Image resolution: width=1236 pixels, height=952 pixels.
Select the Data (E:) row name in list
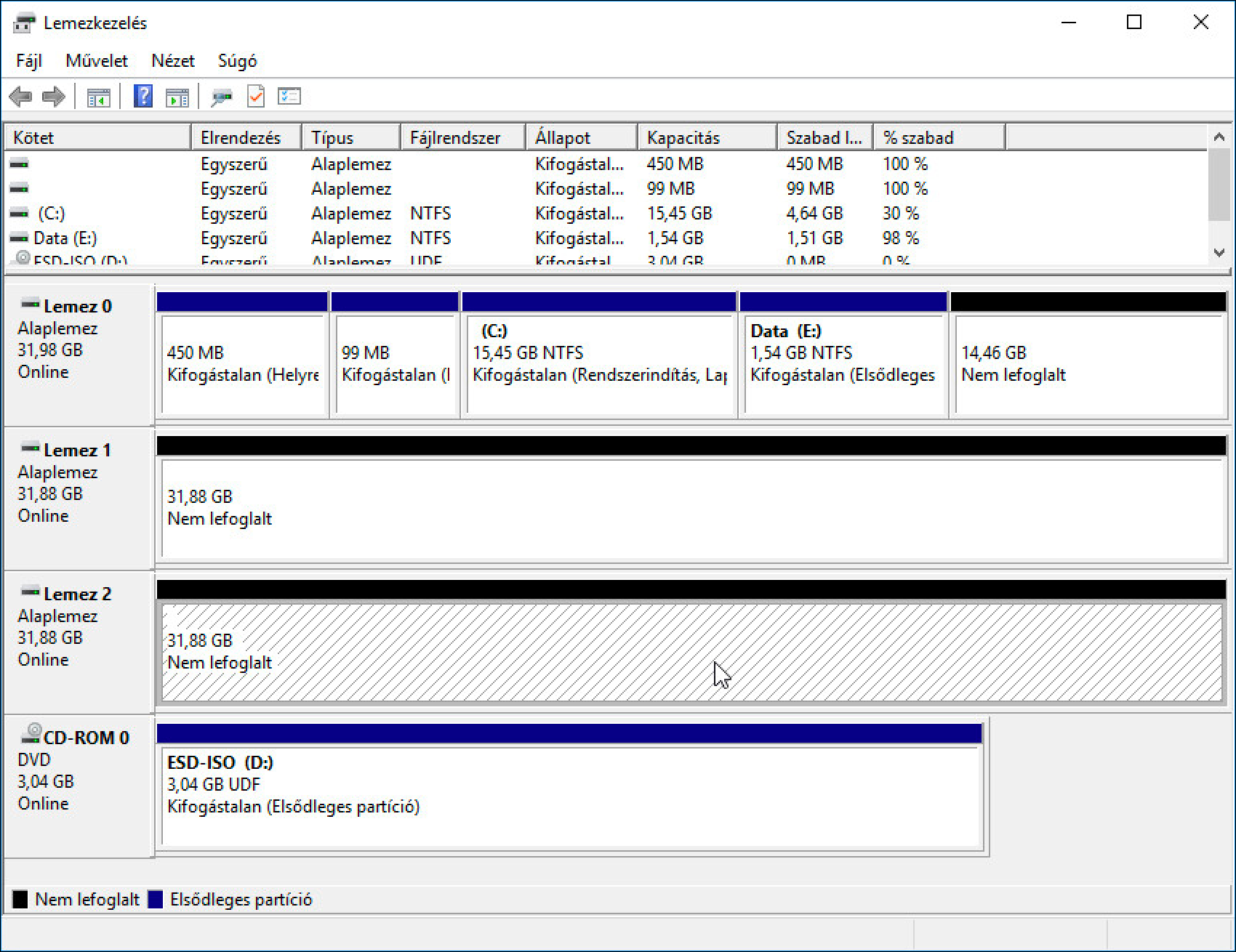(65, 238)
